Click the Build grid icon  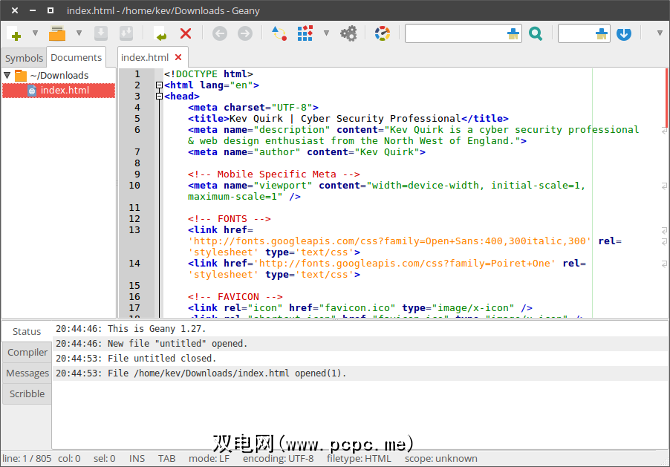pyautogui.click(x=305, y=34)
